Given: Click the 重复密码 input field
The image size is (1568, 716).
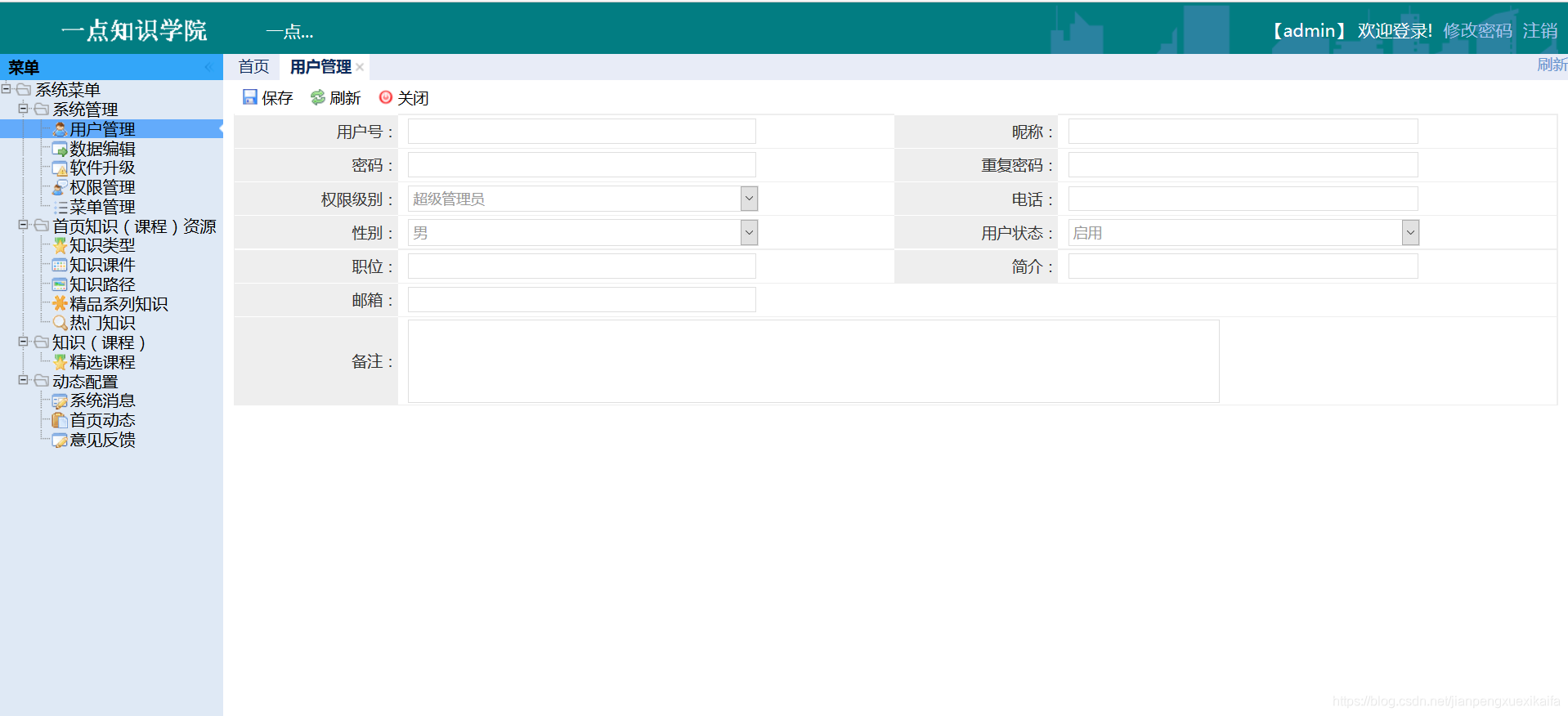Looking at the screenshot, I should pos(1243,165).
